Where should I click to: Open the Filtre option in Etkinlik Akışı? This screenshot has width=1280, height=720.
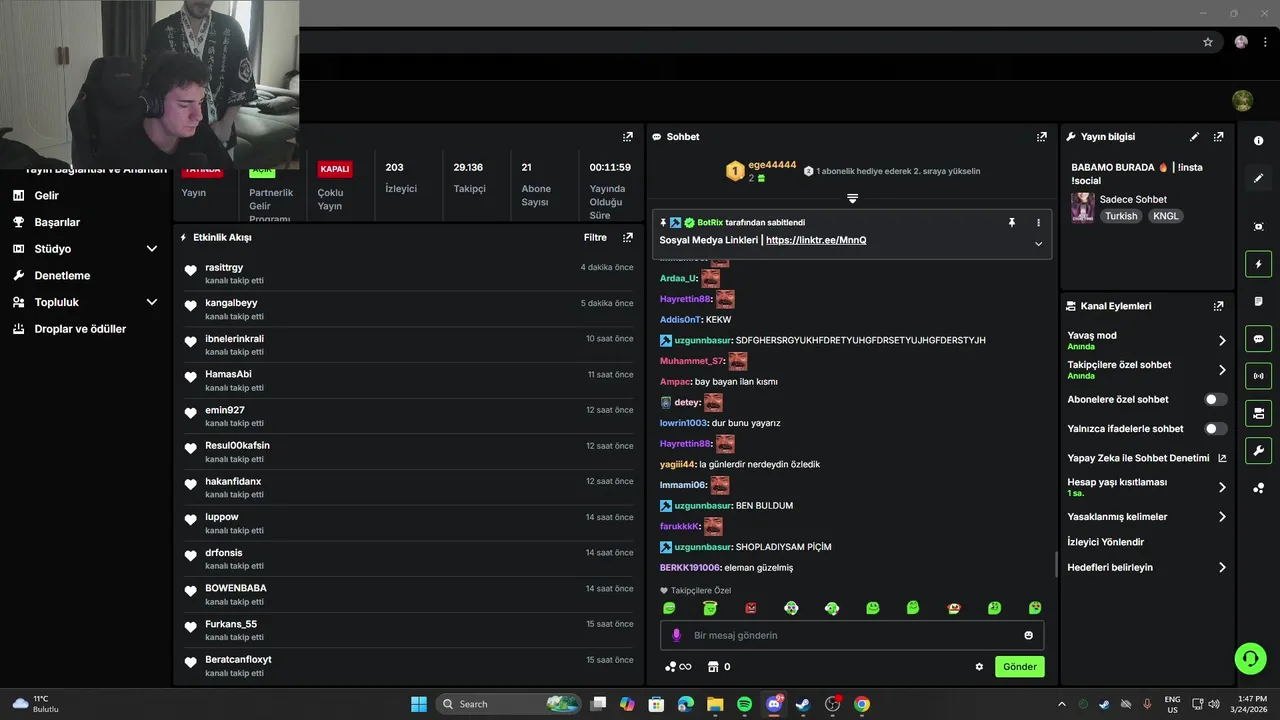[x=595, y=238]
